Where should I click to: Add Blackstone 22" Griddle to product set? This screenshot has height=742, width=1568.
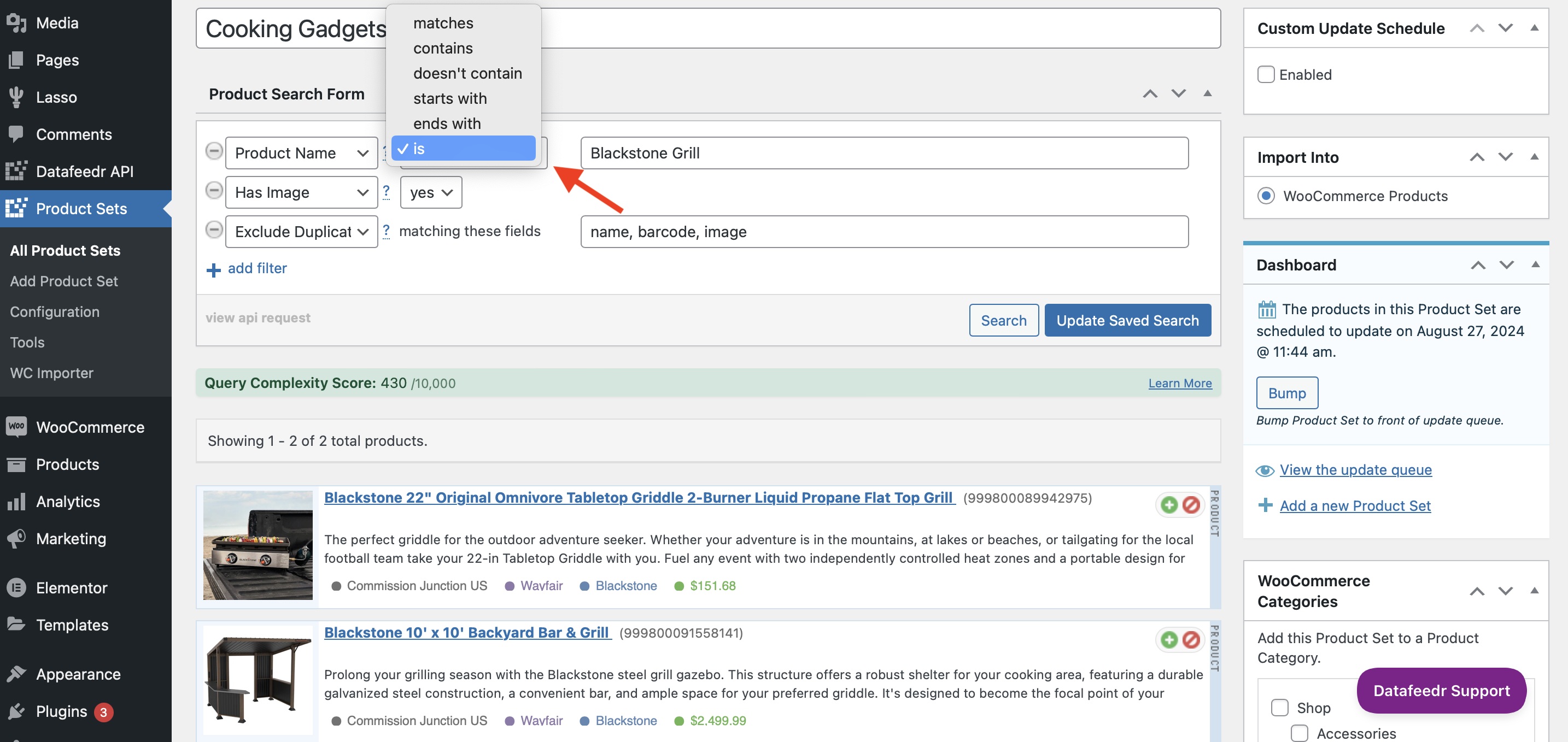click(1169, 505)
